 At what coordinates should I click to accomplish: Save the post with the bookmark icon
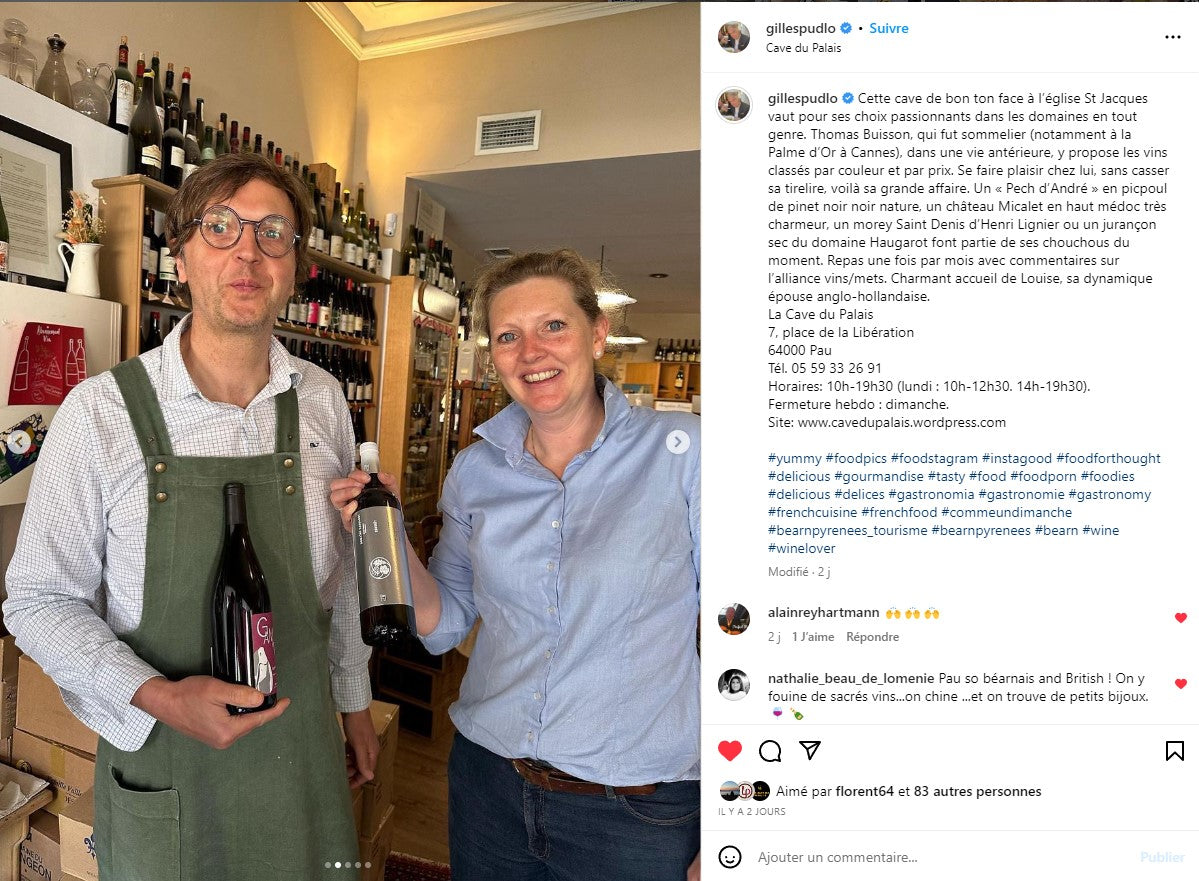(1175, 751)
